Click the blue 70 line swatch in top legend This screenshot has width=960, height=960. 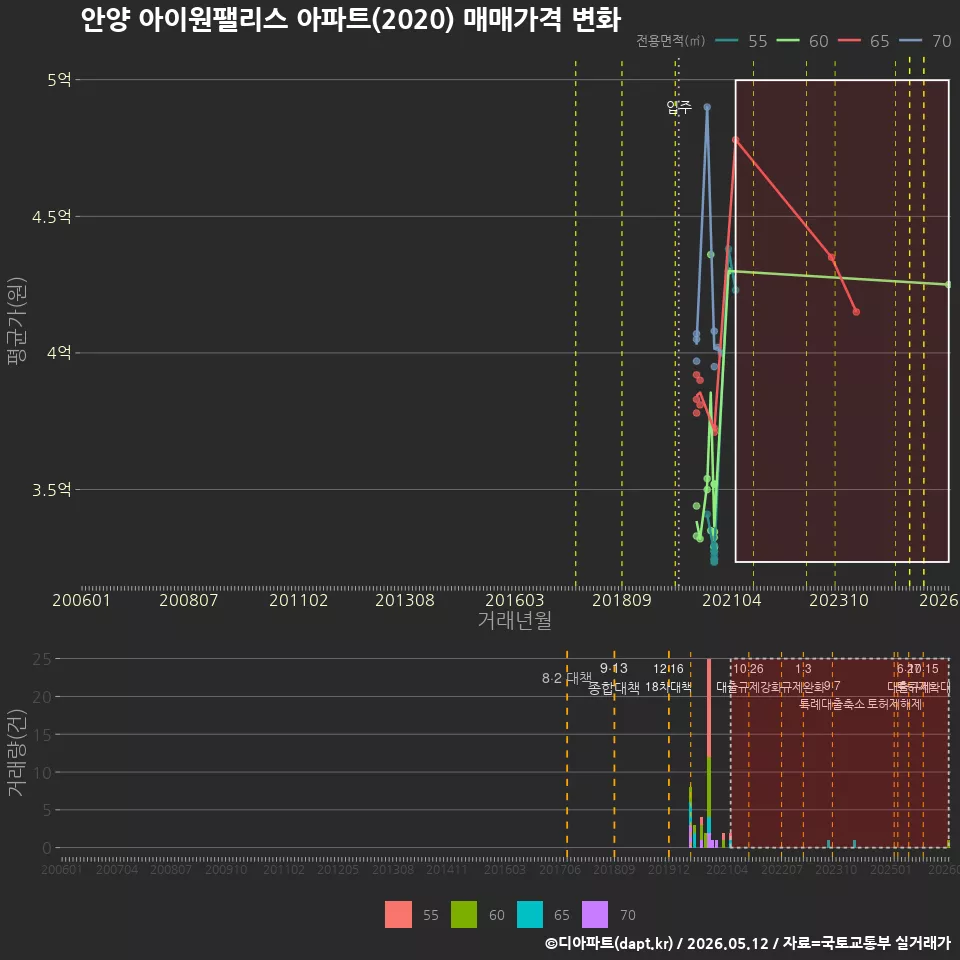pos(910,41)
